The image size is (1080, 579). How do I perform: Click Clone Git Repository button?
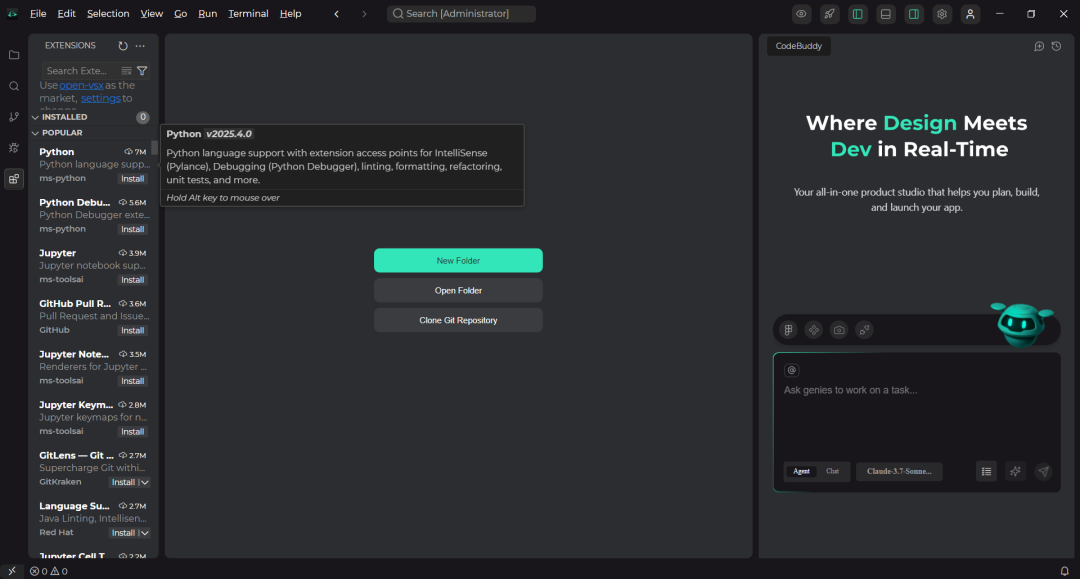coord(458,320)
